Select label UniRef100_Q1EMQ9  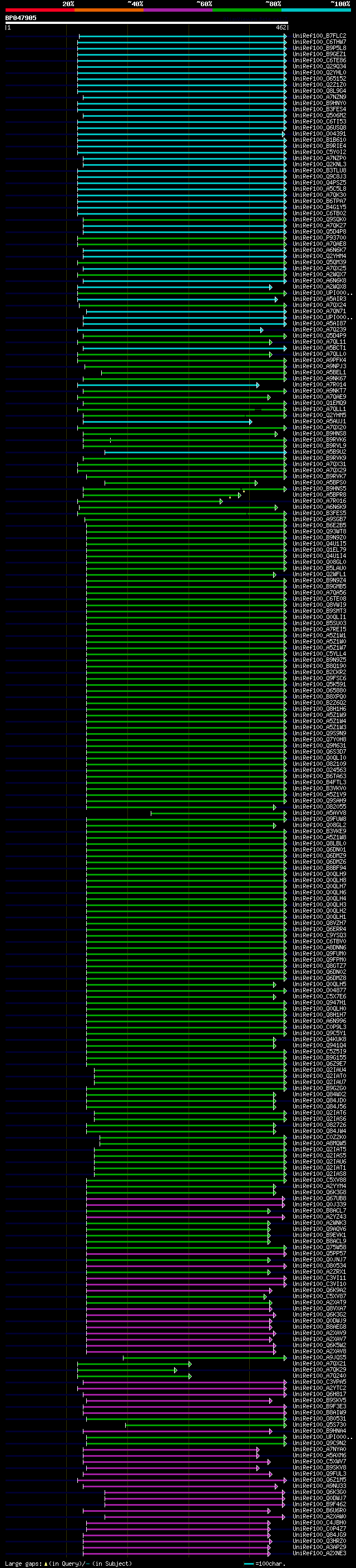[x=319, y=403]
